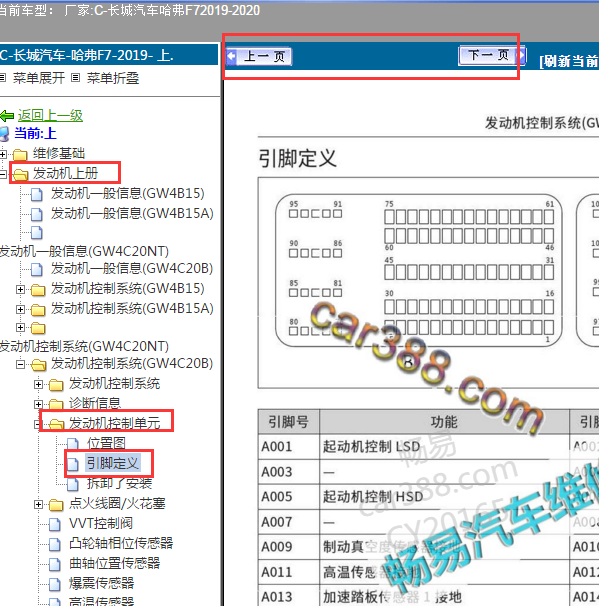The width and height of the screenshot is (599, 606).
Task: Click the page icon beside 爆震传感器
Action: [x=55, y=584]
